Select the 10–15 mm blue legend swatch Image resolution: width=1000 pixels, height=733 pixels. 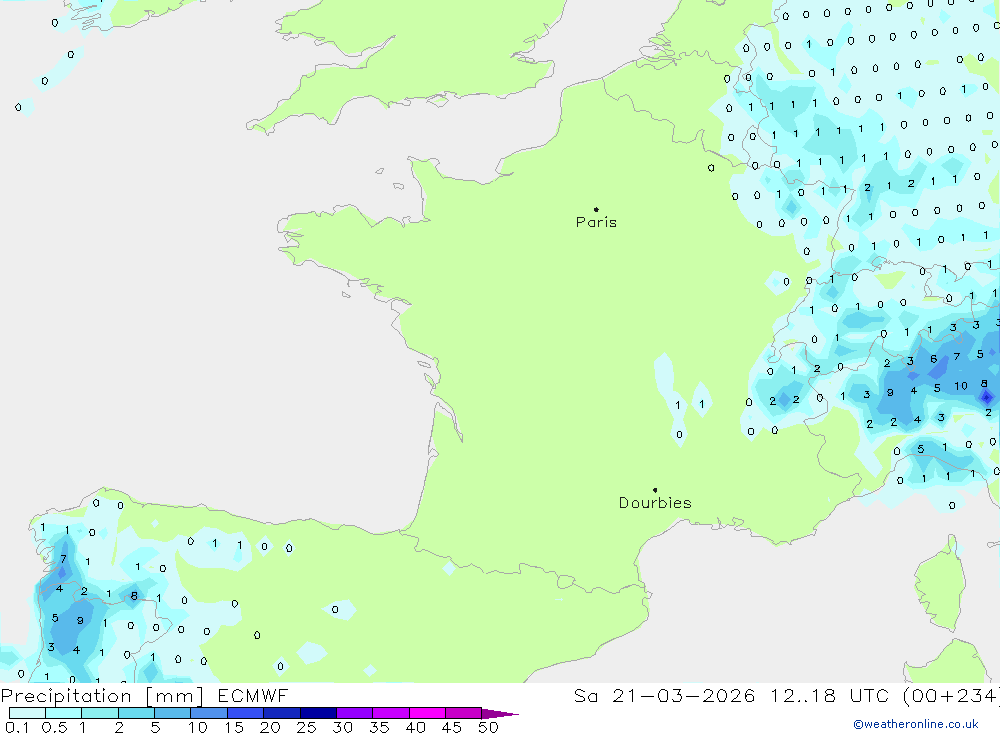[x=209, y=713]
